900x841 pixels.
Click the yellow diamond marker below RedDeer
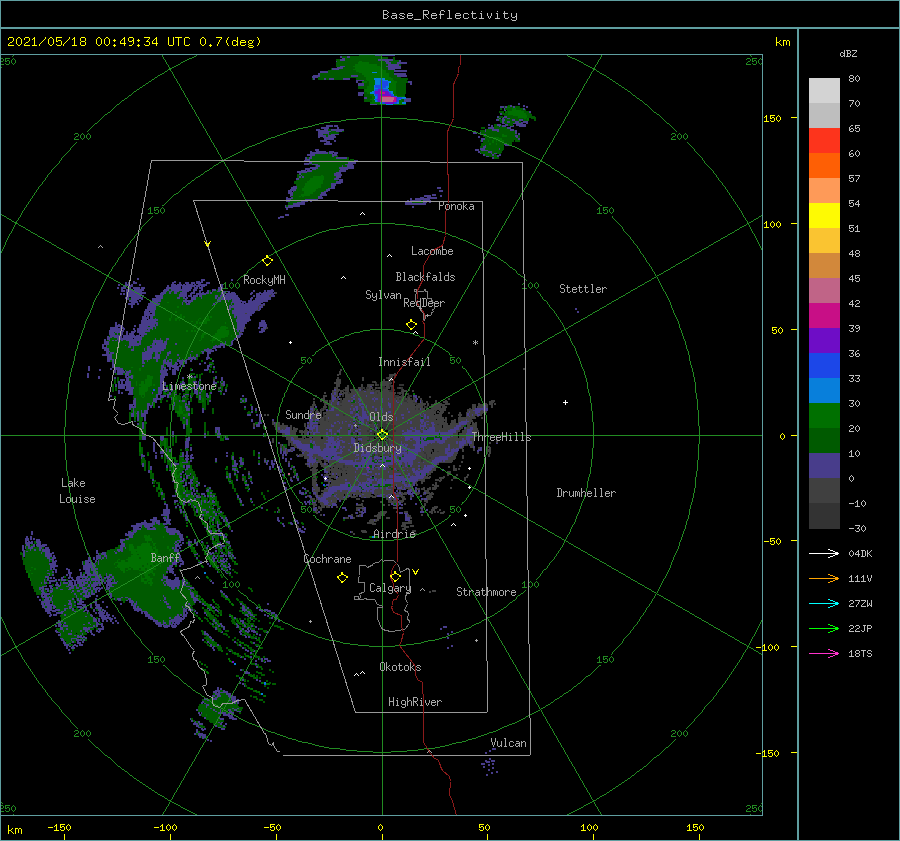pos(412,325)
